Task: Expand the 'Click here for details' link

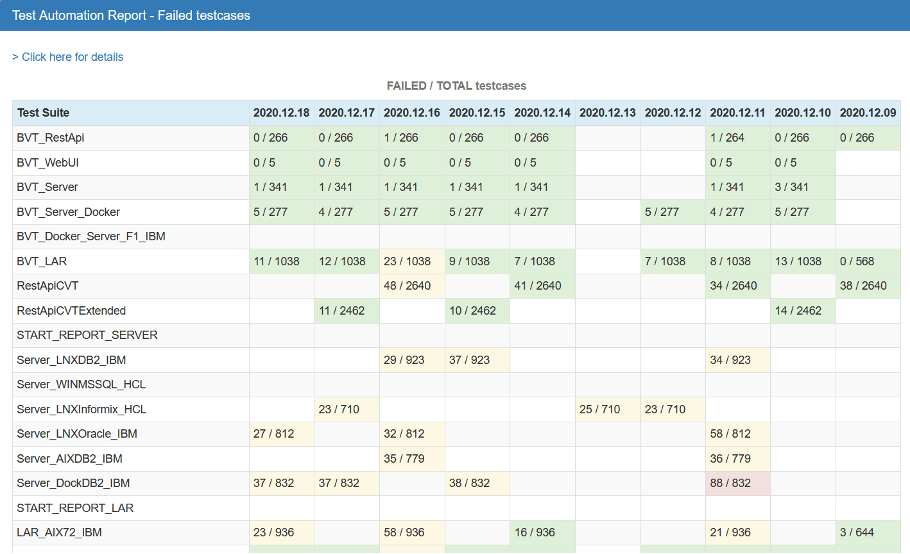Action: click(x=68, y=57)
